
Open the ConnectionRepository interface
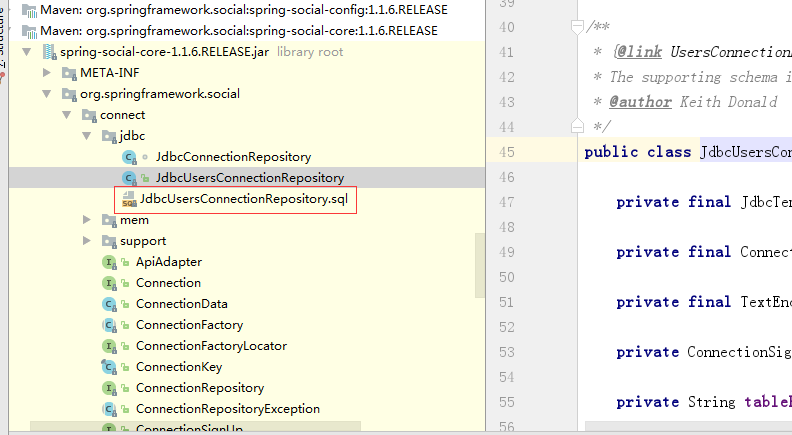tap(200, 388)
